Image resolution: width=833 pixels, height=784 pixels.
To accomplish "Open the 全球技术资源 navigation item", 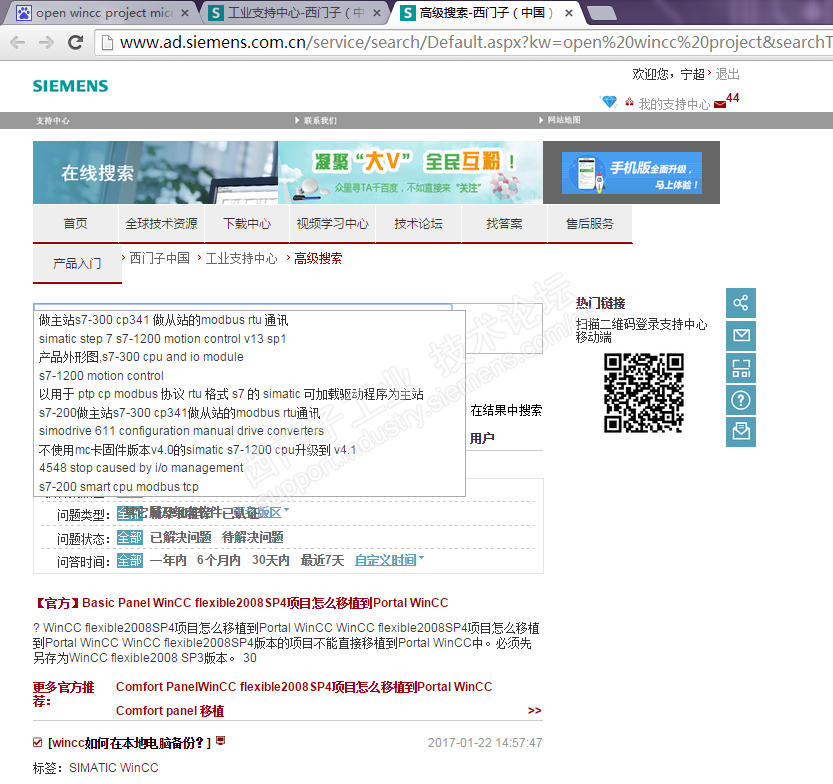I will (x=162, y=224).
